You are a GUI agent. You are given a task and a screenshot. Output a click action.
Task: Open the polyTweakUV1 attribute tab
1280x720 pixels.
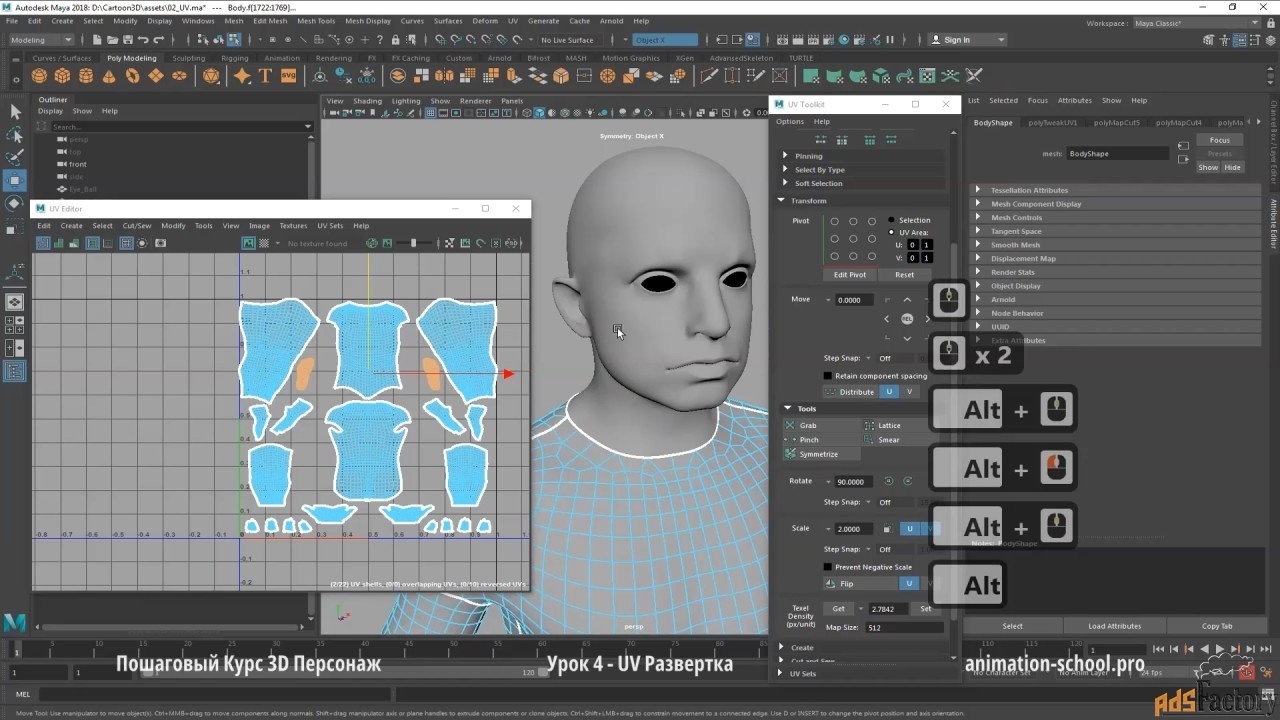pyautogui.click(x=1053, y=122)
